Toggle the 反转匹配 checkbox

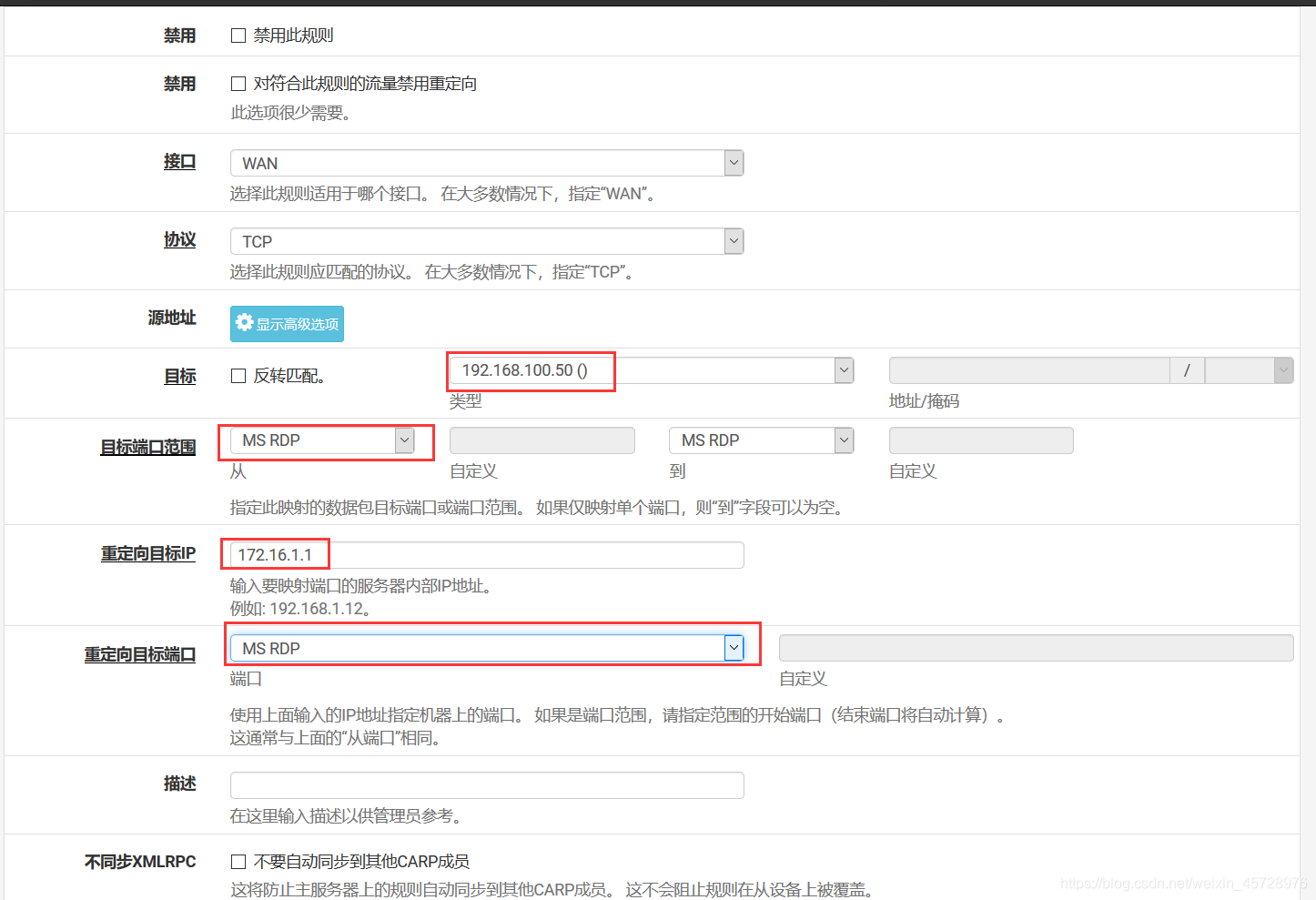238,376
